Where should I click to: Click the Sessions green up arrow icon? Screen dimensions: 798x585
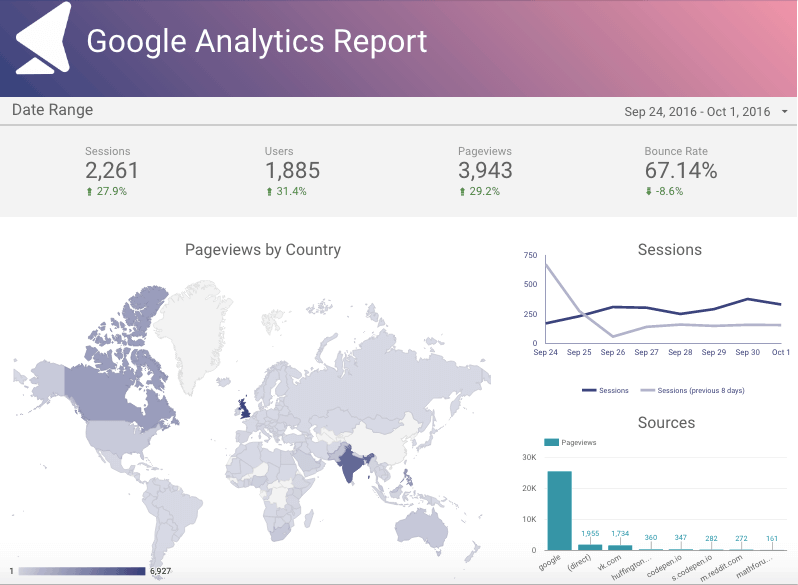pyautogui.click(x=89, y=191)
